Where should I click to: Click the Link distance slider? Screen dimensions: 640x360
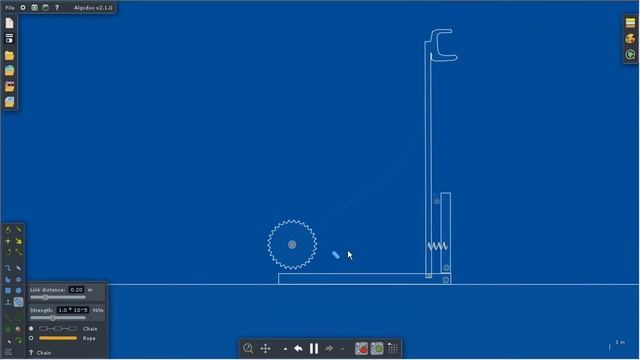click(x=58, y=298)
